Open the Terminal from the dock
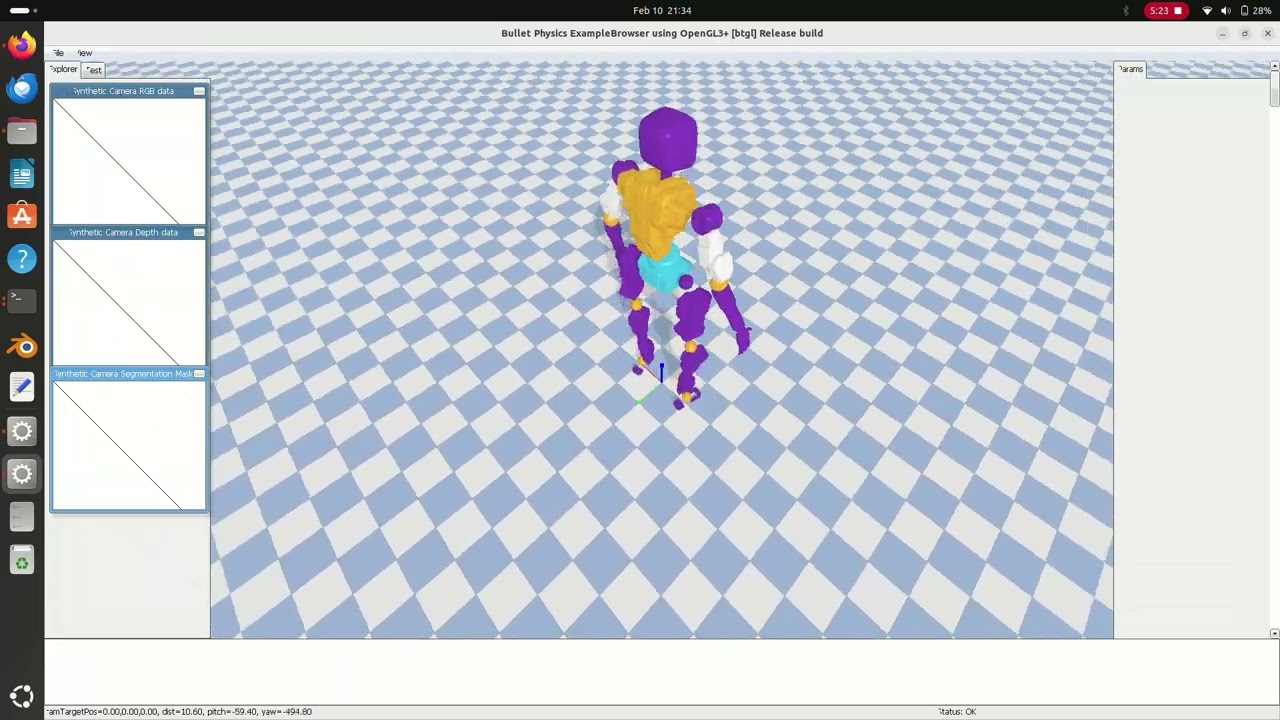The width and height of the screenshot is (1280, 720). coord(22,299)
